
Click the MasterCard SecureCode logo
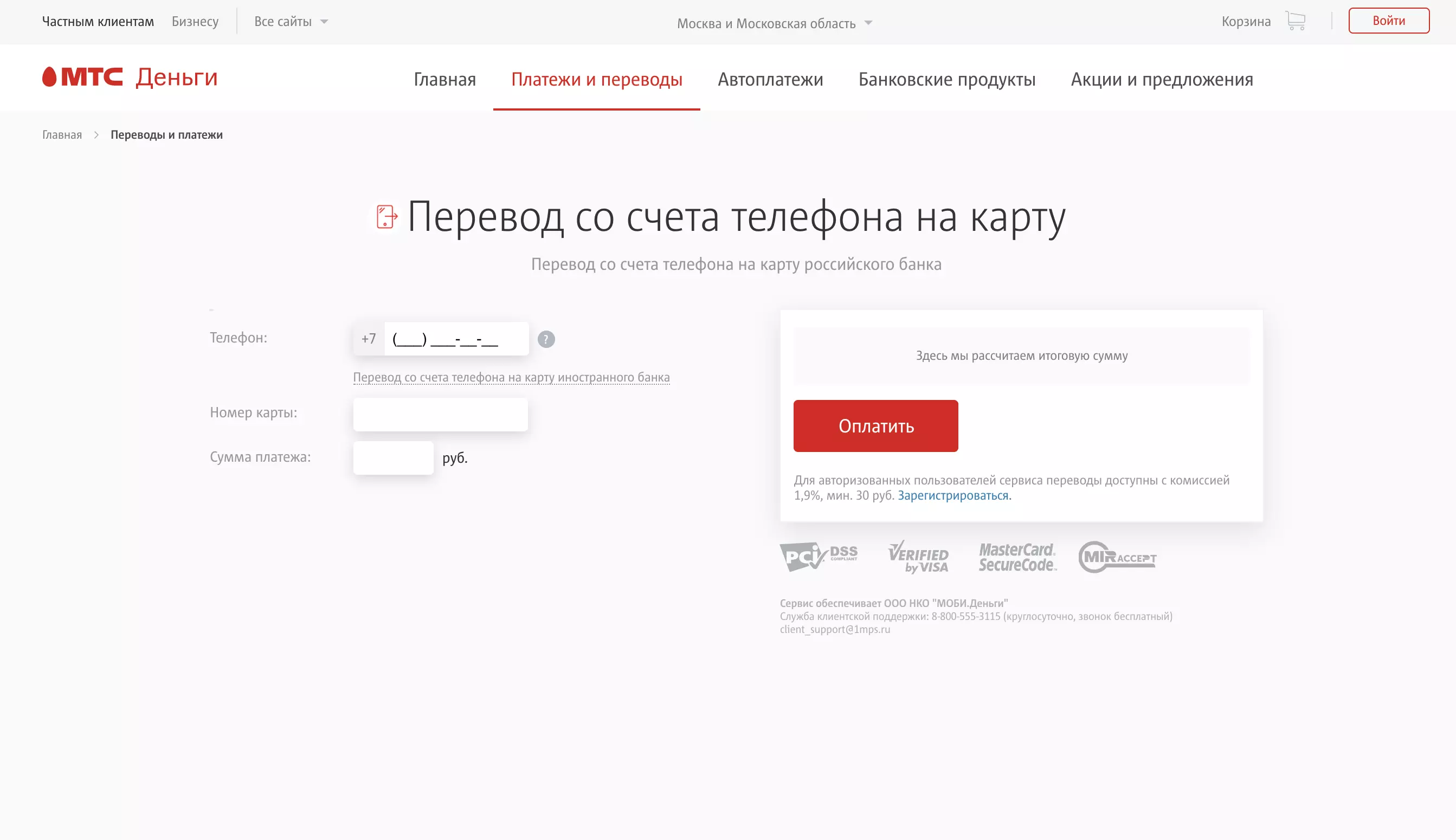tap(1017, 557)
